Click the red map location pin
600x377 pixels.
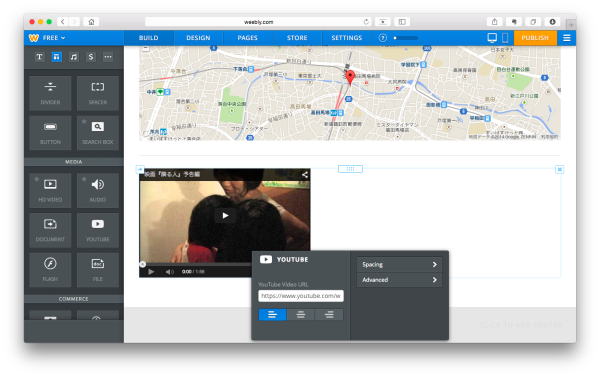pyautogui.click(x=350, y=77)
